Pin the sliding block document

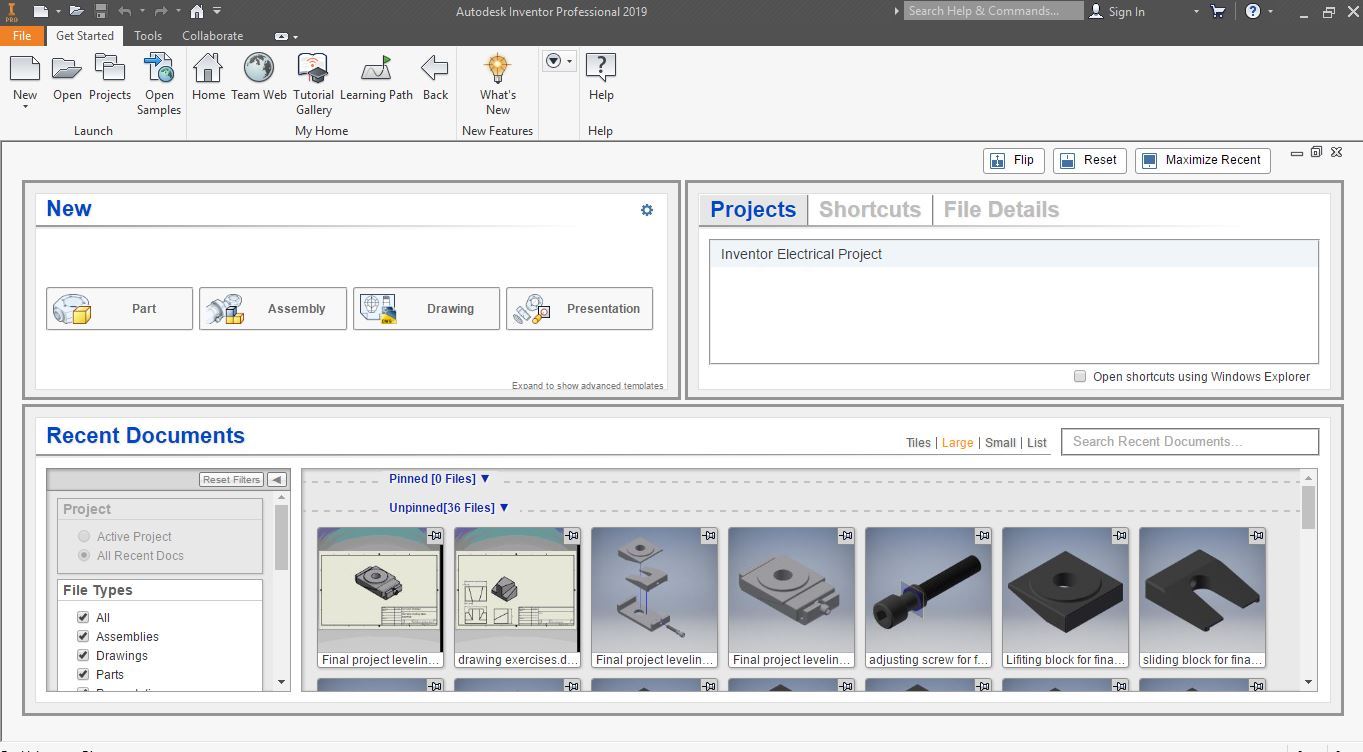[x=1257, y=536]
